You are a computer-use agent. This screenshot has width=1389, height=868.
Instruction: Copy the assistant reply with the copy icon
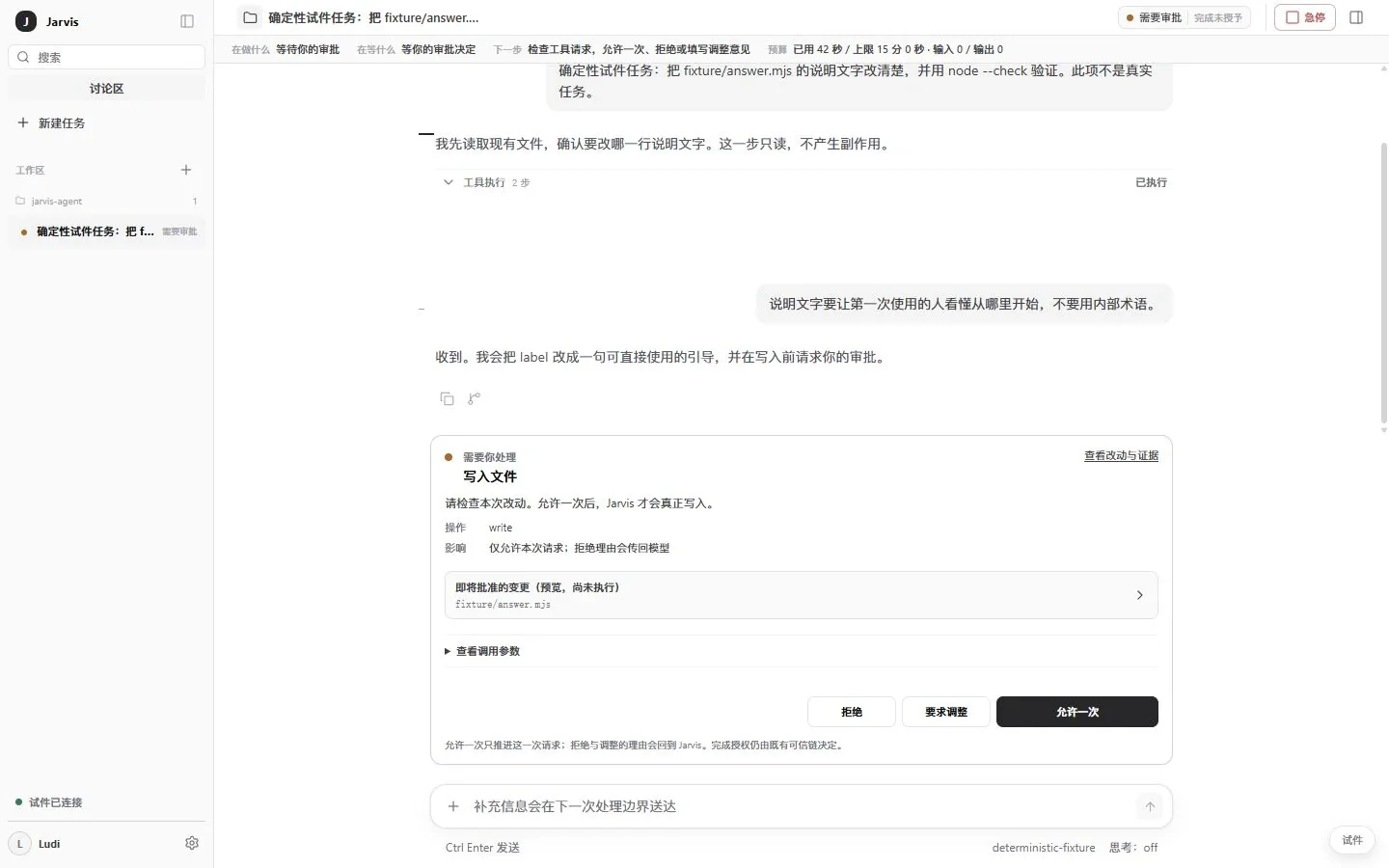447,398
